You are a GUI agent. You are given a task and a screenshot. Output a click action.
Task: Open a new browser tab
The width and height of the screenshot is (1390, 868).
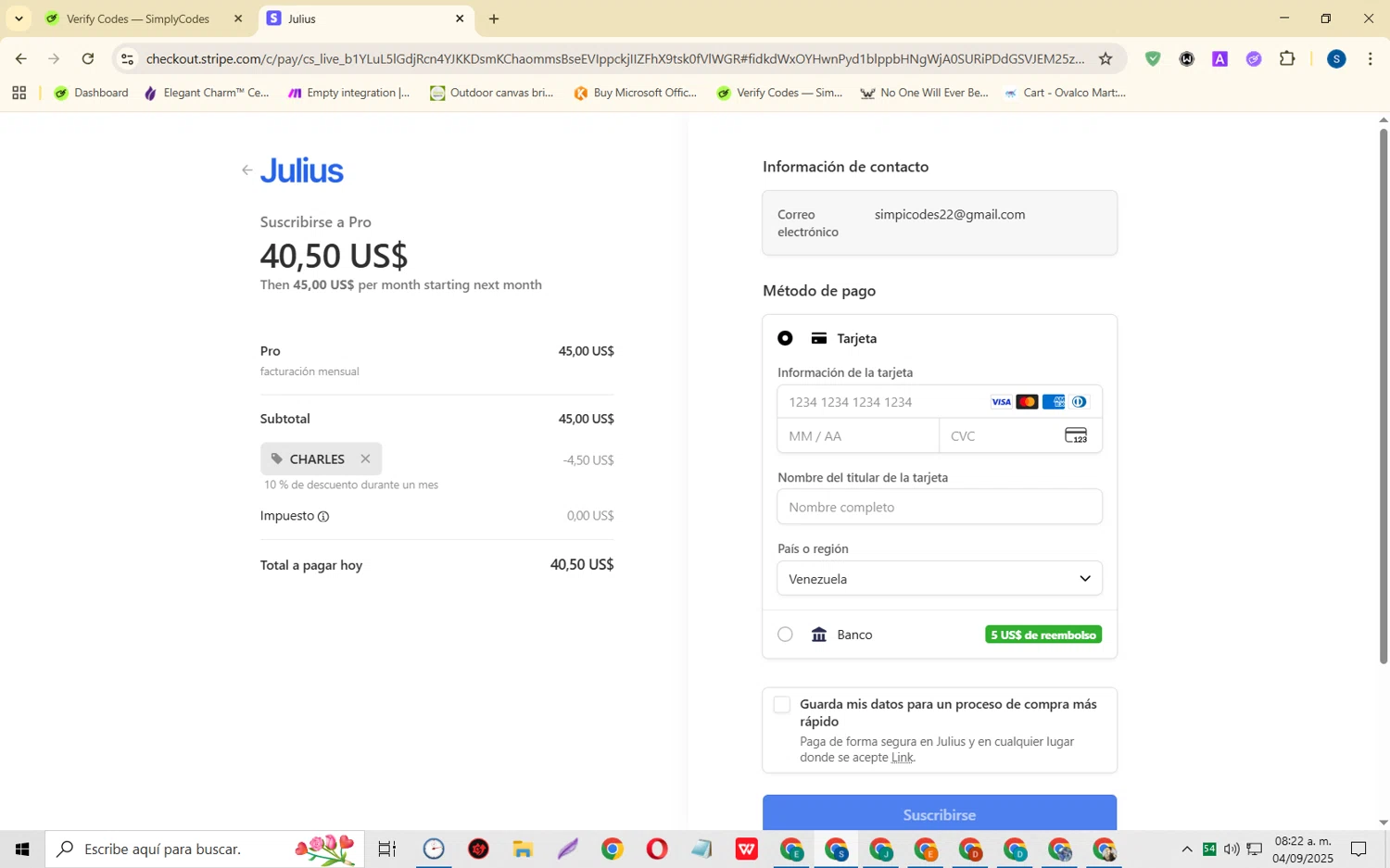[494, 19]
